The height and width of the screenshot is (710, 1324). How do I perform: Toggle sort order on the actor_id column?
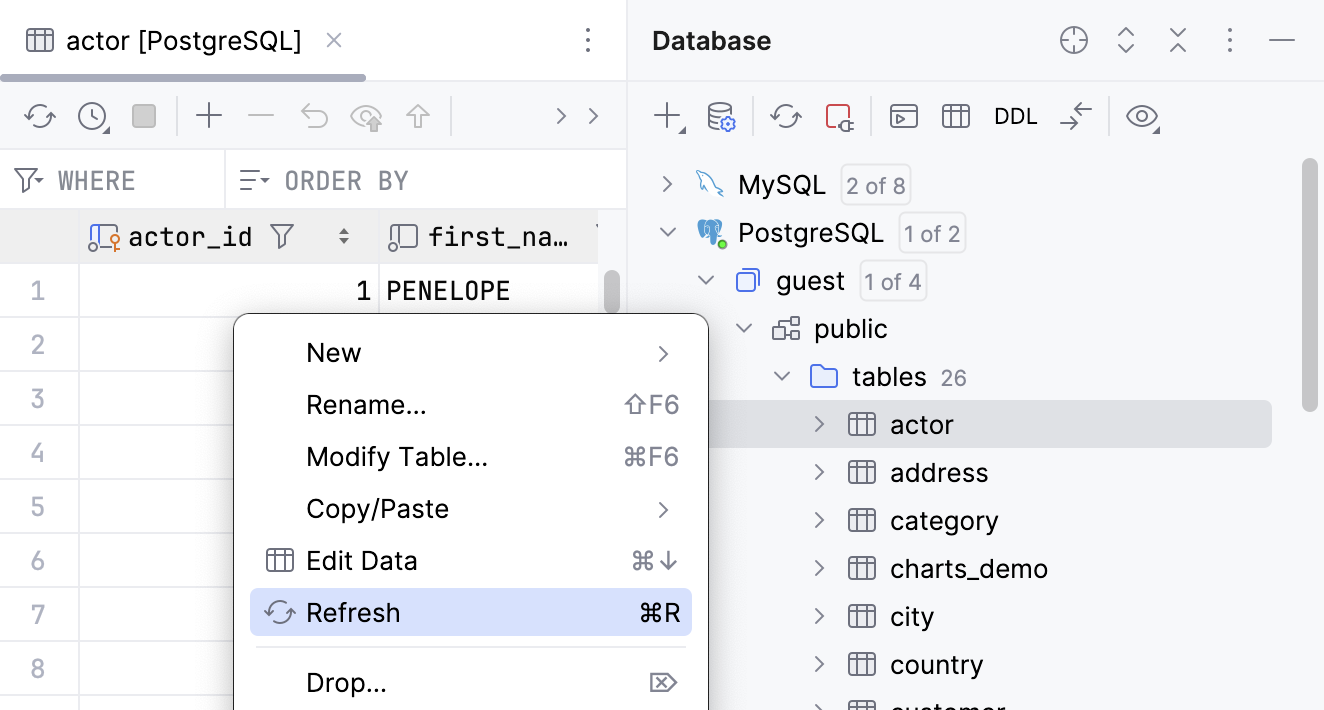coord(343,236)
